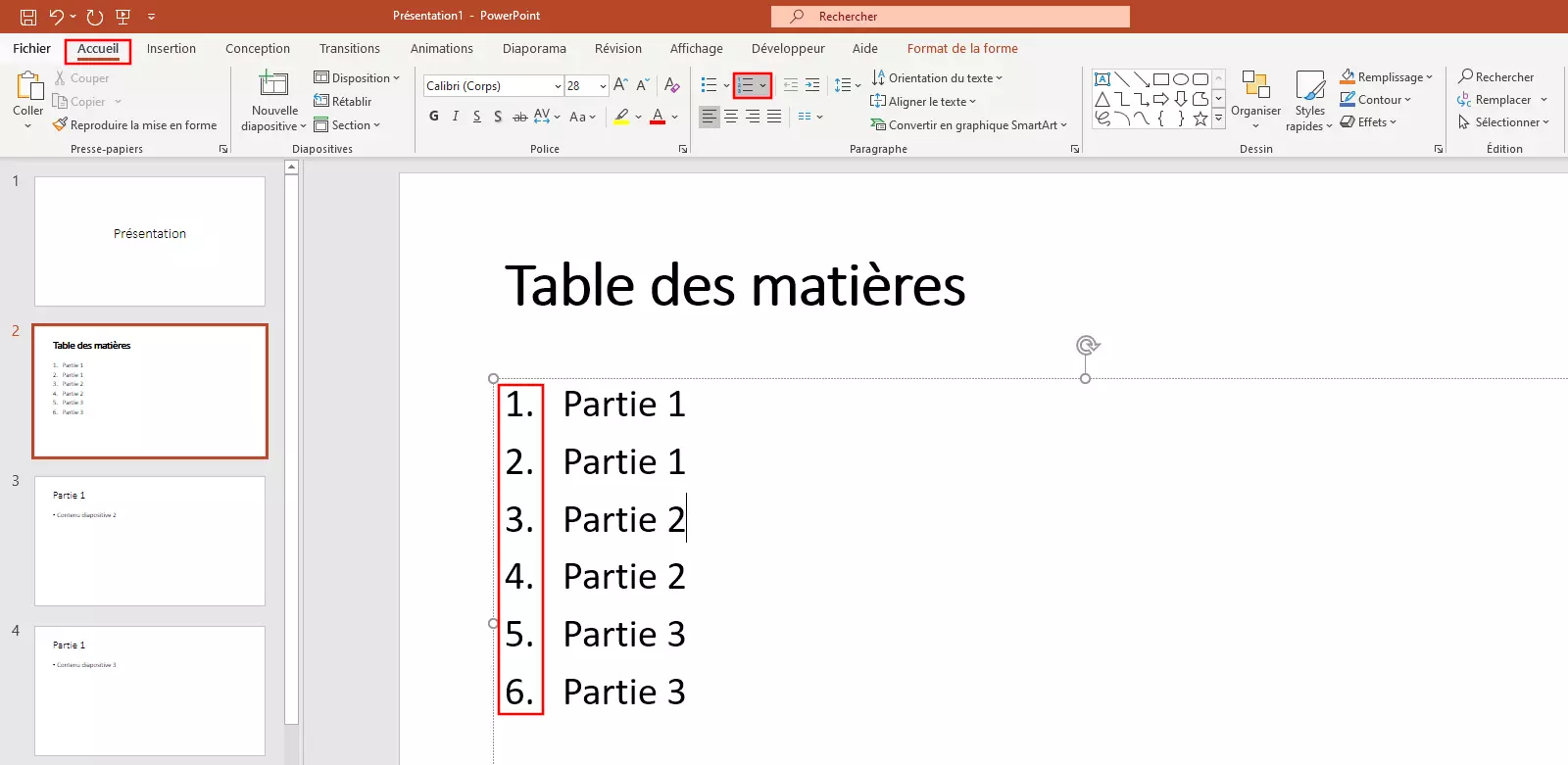The image size is (1568, 765).
Task: Click Convertir en graphique SmartArt
Action: pyautogui.click(x=968, y=125)
